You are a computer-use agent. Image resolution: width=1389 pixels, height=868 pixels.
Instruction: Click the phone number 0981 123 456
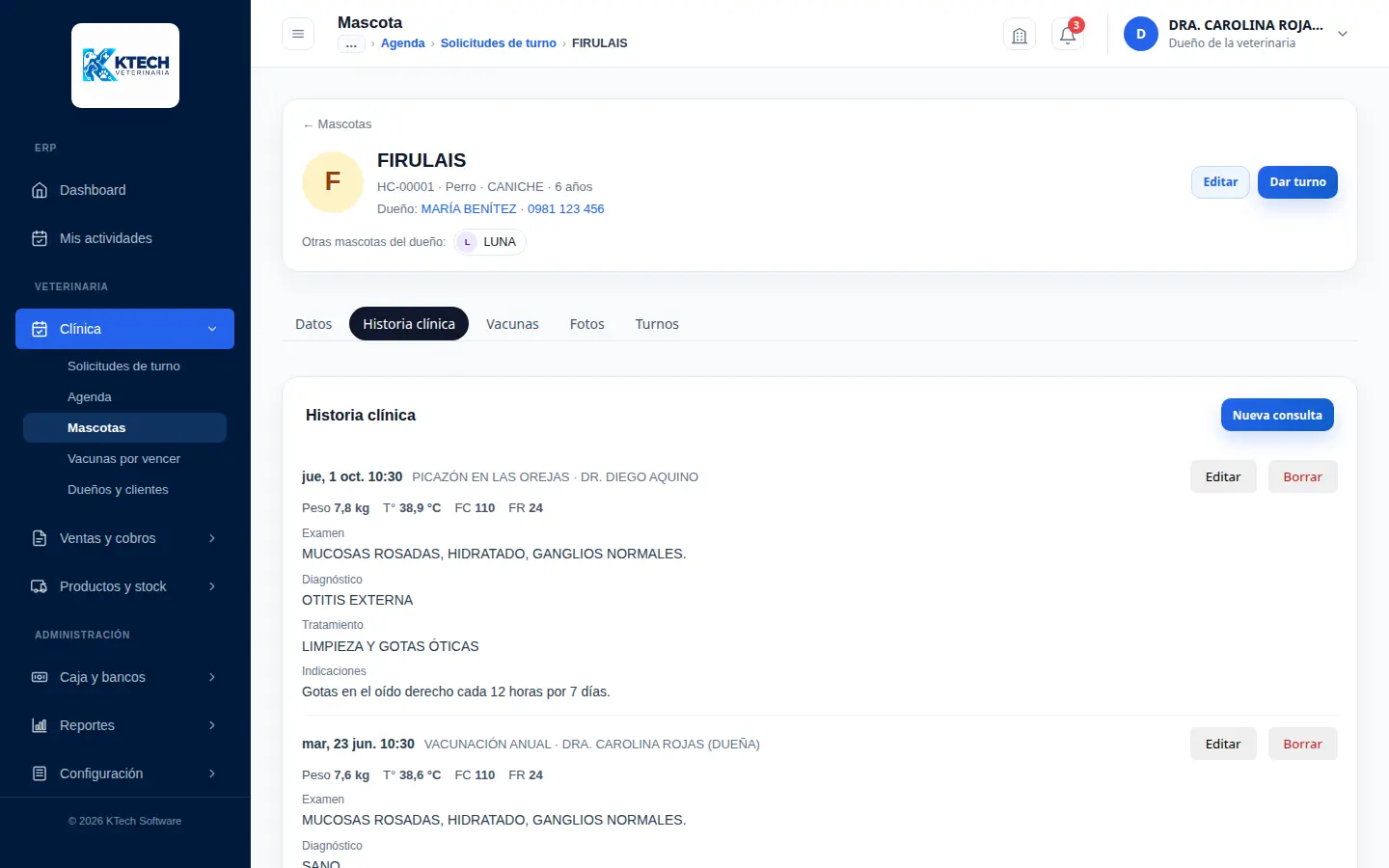pyautogui.click(x=566, y=208)
